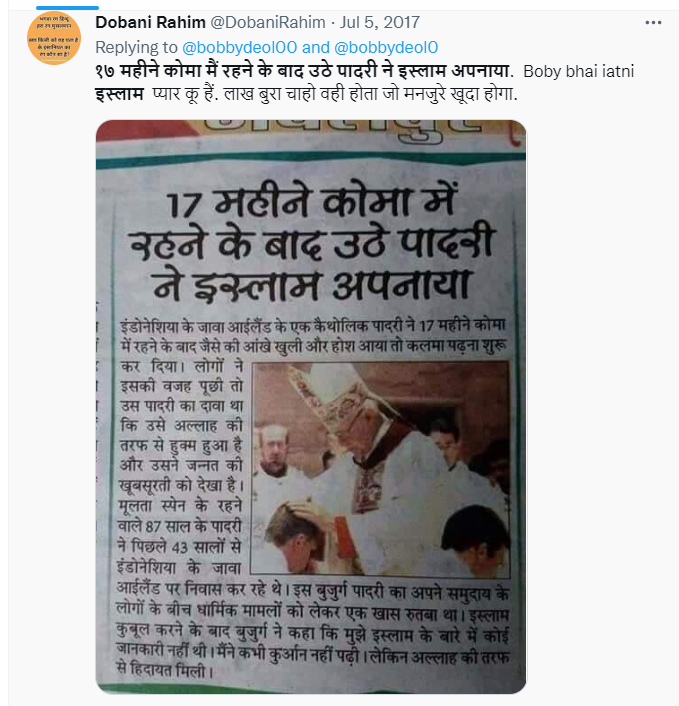Click the blue "and" between mentions

click(x=316, y=47)
